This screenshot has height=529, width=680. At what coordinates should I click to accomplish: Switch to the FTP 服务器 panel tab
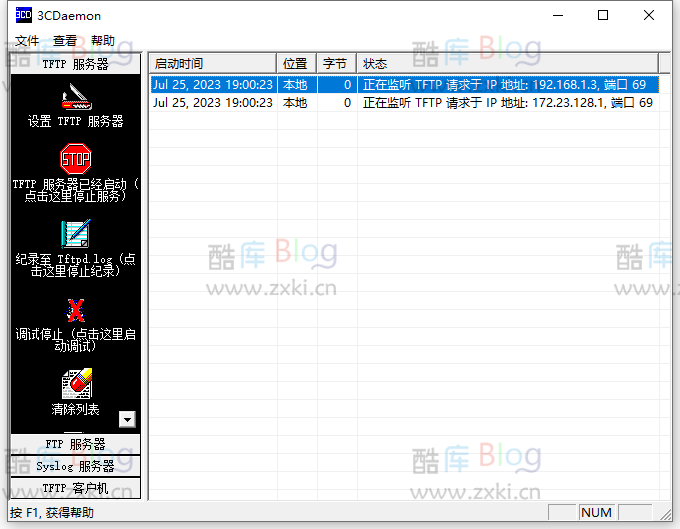point(75,444)
